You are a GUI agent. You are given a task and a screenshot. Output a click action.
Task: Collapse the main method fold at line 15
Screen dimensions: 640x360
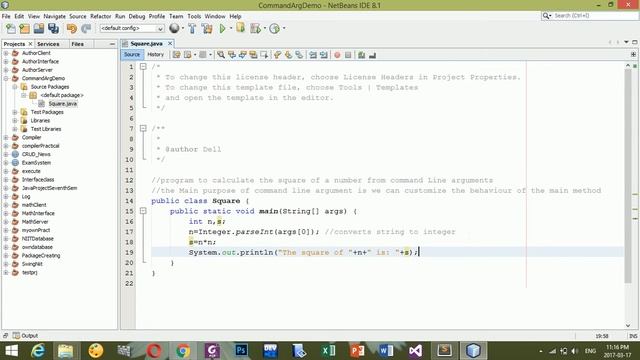[x=143, y=211]
